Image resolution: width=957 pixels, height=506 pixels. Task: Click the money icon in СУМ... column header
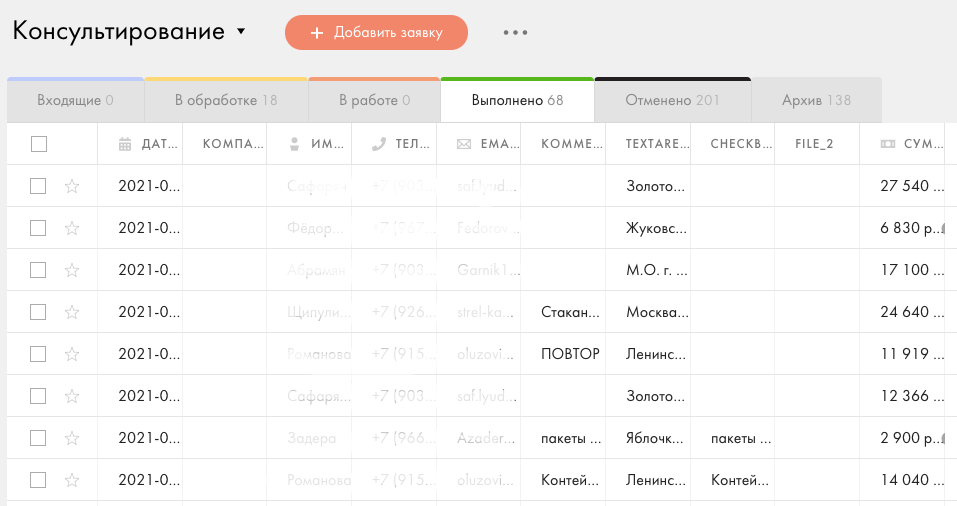click(x=888, y=144)
